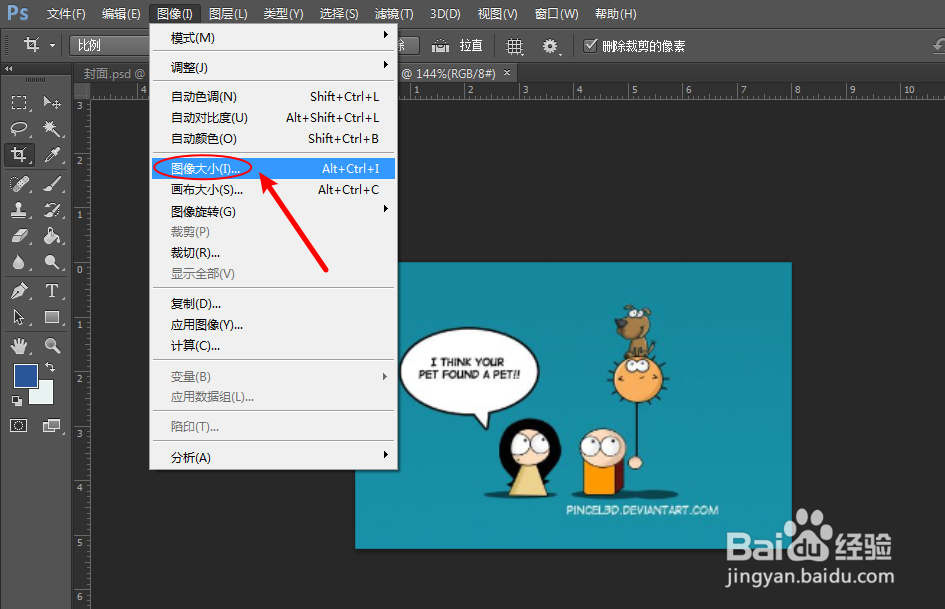Viewport: 945px width, 609px height.
Task: Expand 调整(J) submenu
Action: pos(274,67)
